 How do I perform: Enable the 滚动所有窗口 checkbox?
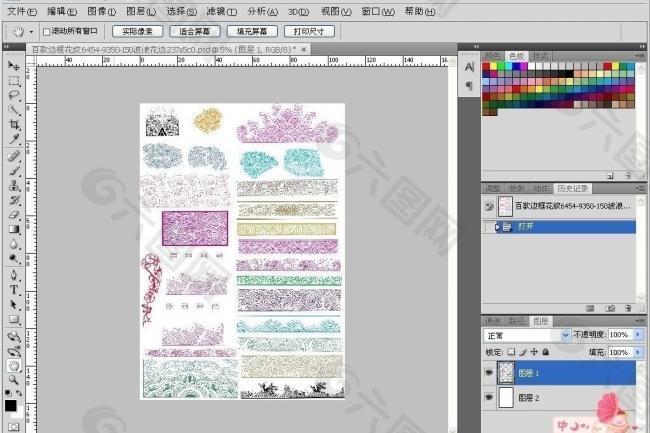click(47, 32)
